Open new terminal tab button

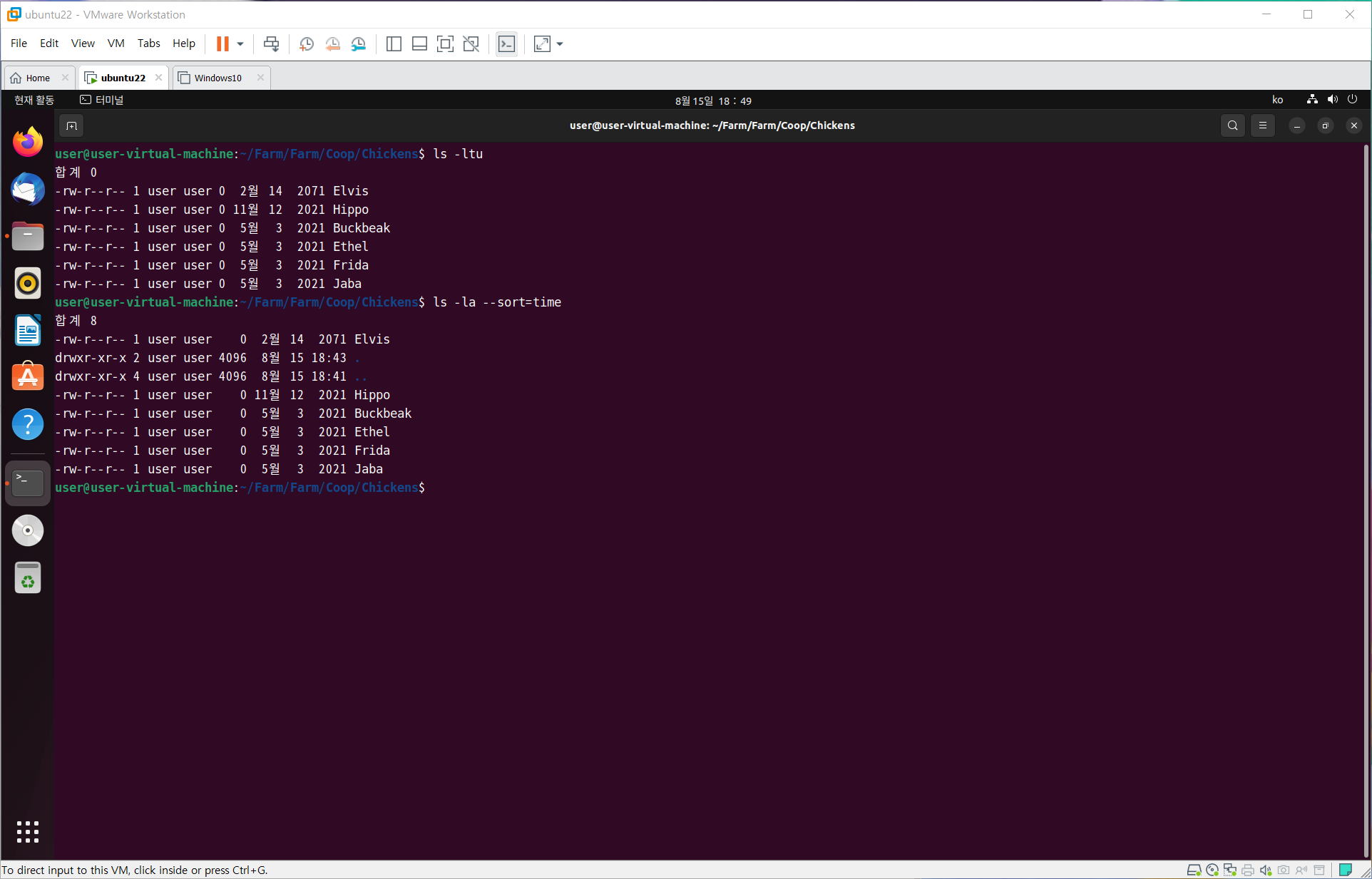pyautogui.click(x=71, y=125)
